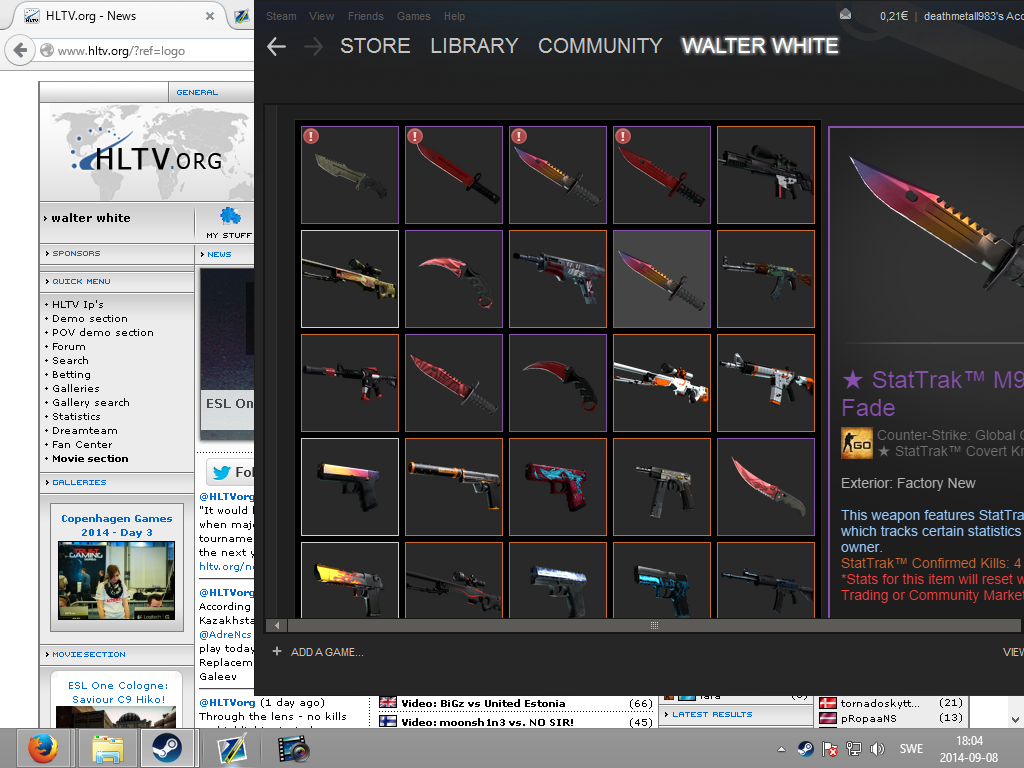Click the HLTV.org logo banner
This screenshot has width=1024, height=768.
[147, 153]
